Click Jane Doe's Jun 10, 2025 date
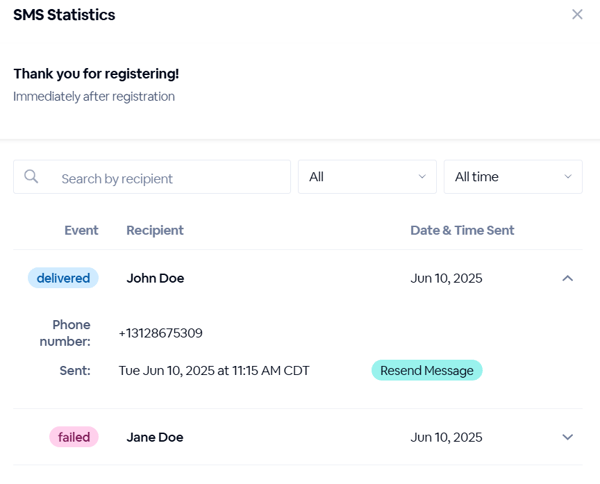600x484 pixels. tap(446, 437)
